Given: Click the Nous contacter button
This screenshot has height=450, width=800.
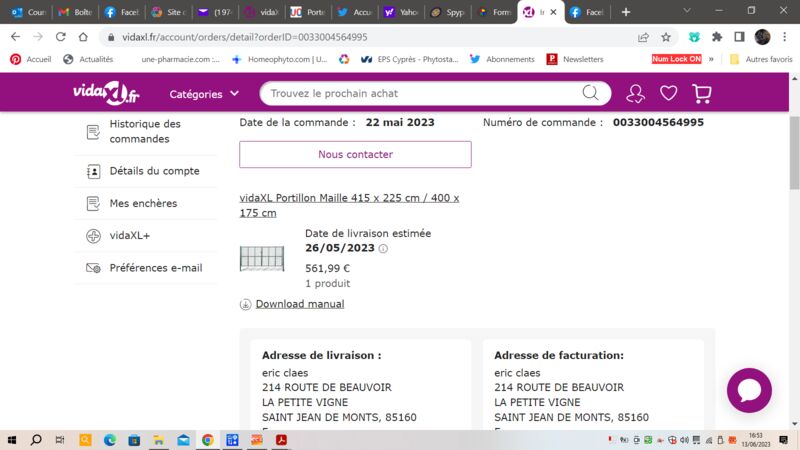Looking at the screenshot, I should click(355, 155).
